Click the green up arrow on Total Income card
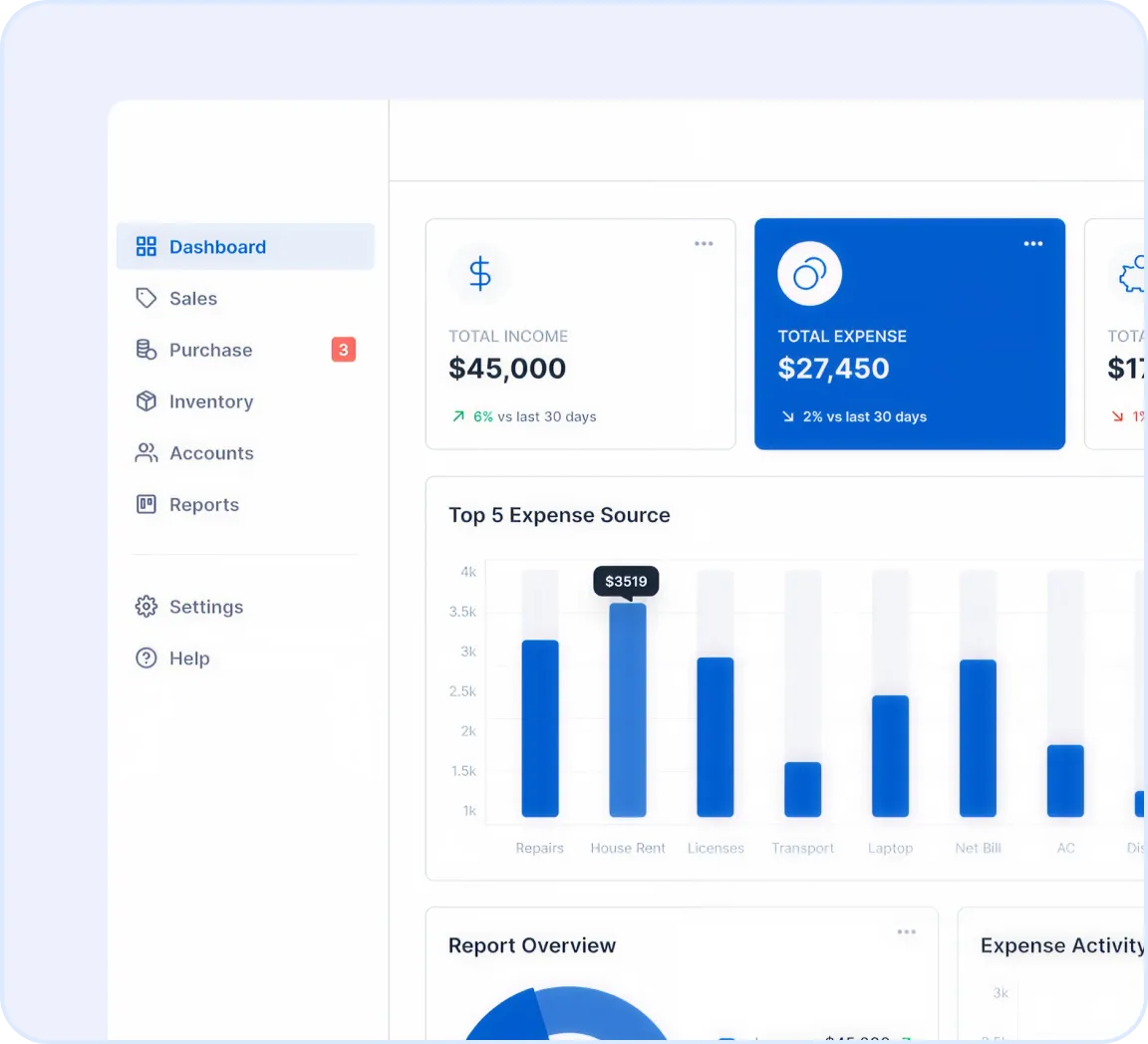1148x1044 pixels. click(x=458, y=416)
